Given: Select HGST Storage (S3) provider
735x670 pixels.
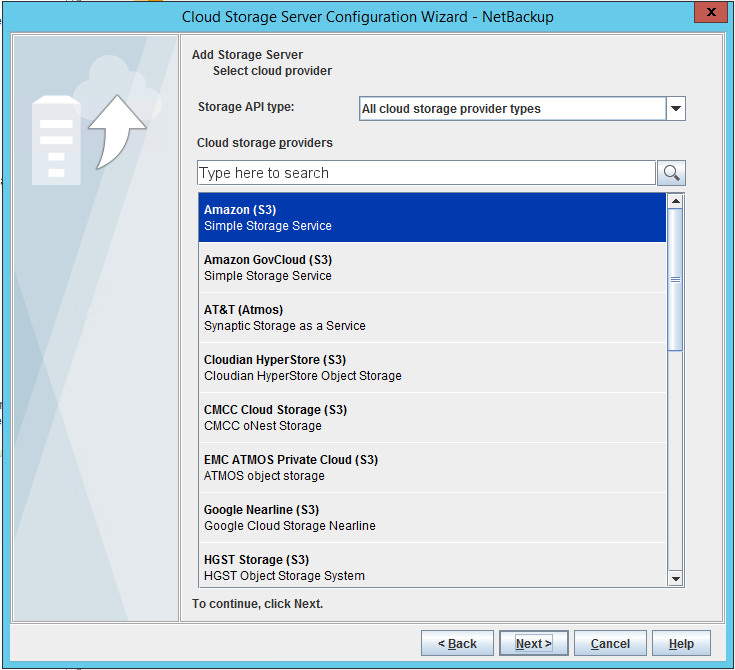Looking at the screenshot, I should pos(432,566).
